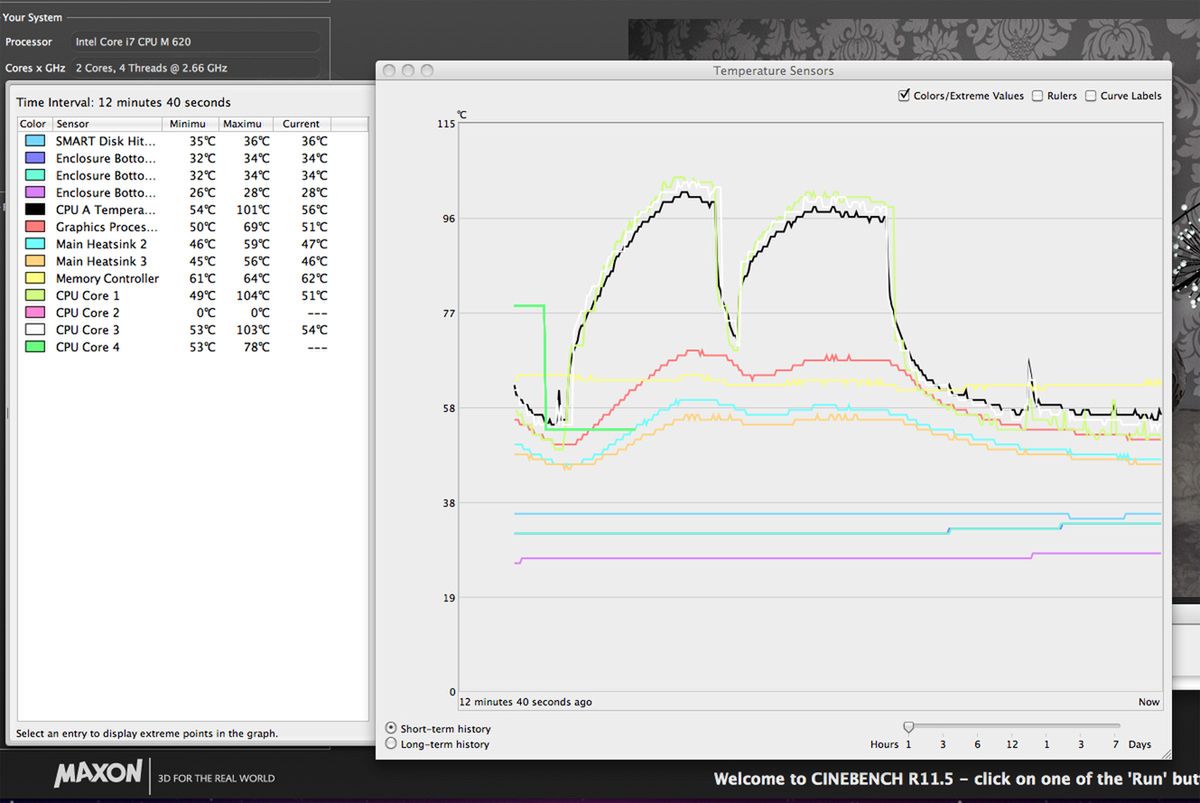Viewport: 1200px width, 803px height.
Task: Select Long-term history radio button
Action: (x=391, y=744)
